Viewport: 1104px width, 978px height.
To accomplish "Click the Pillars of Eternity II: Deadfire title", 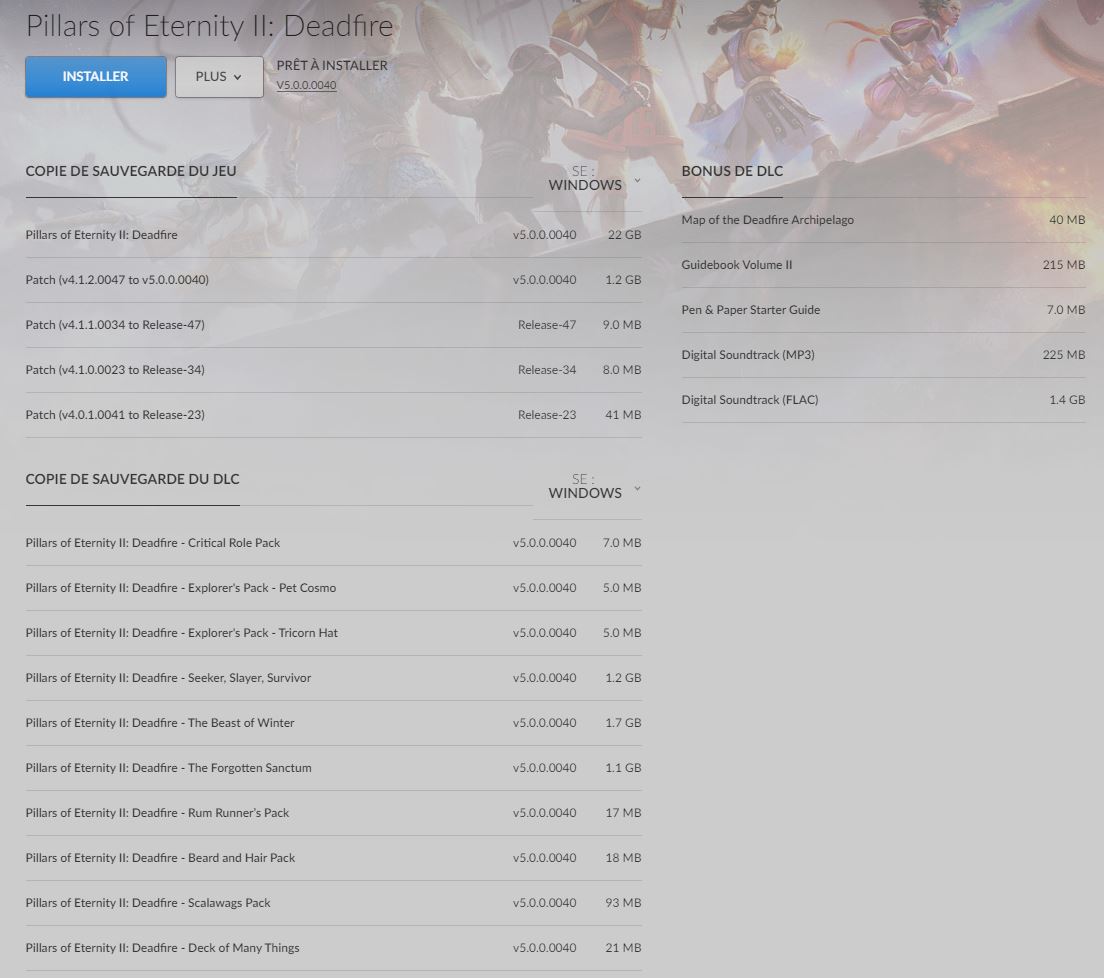I will click(x=209, y=26).
